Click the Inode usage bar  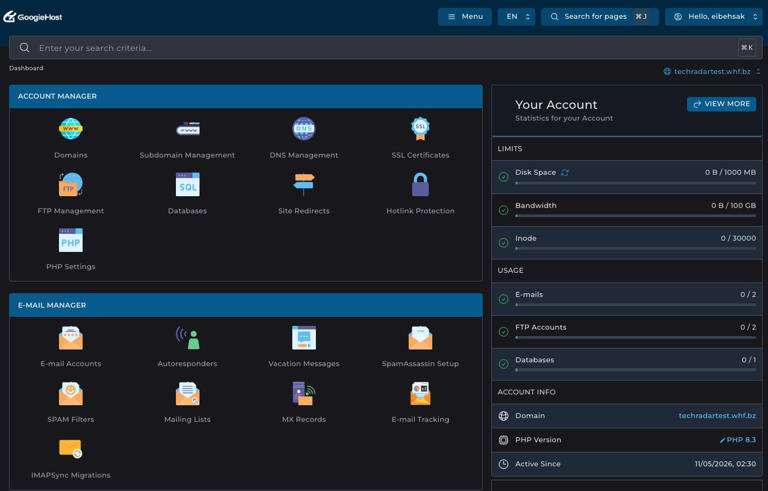click(x=635, y=248)
